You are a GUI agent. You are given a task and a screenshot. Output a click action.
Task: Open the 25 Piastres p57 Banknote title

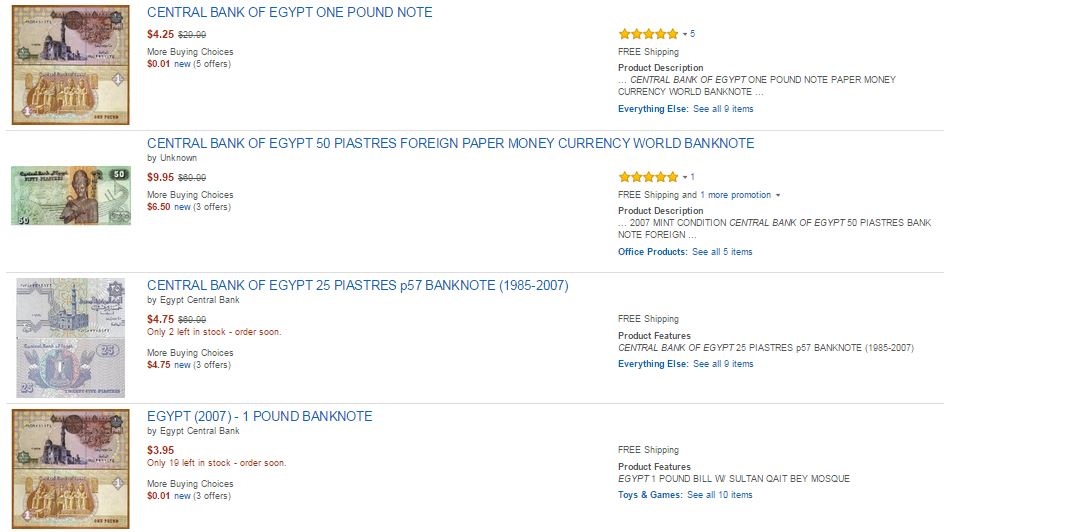point(357,285)
